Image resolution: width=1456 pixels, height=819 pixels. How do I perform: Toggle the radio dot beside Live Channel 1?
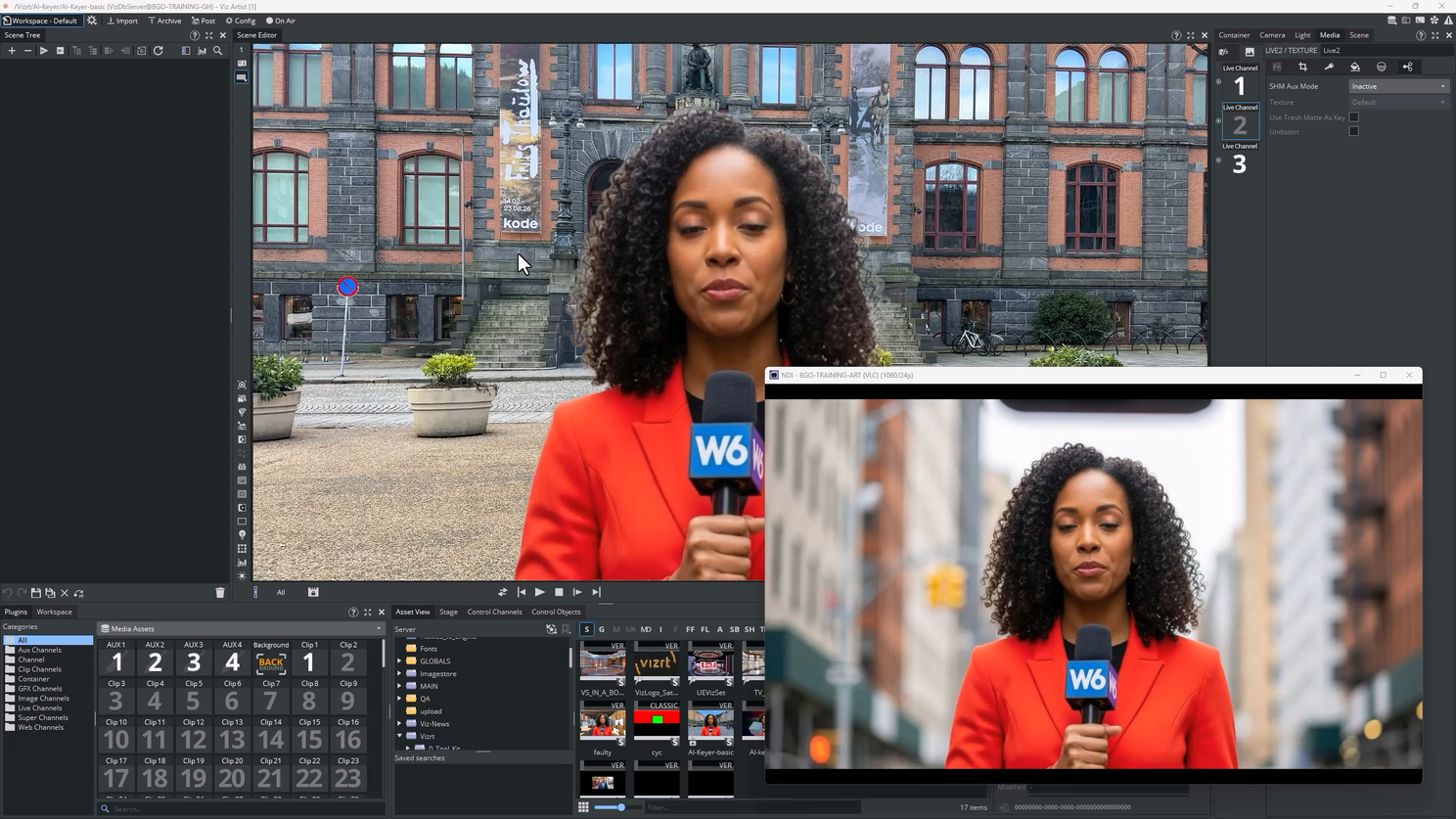point(1218,82)
